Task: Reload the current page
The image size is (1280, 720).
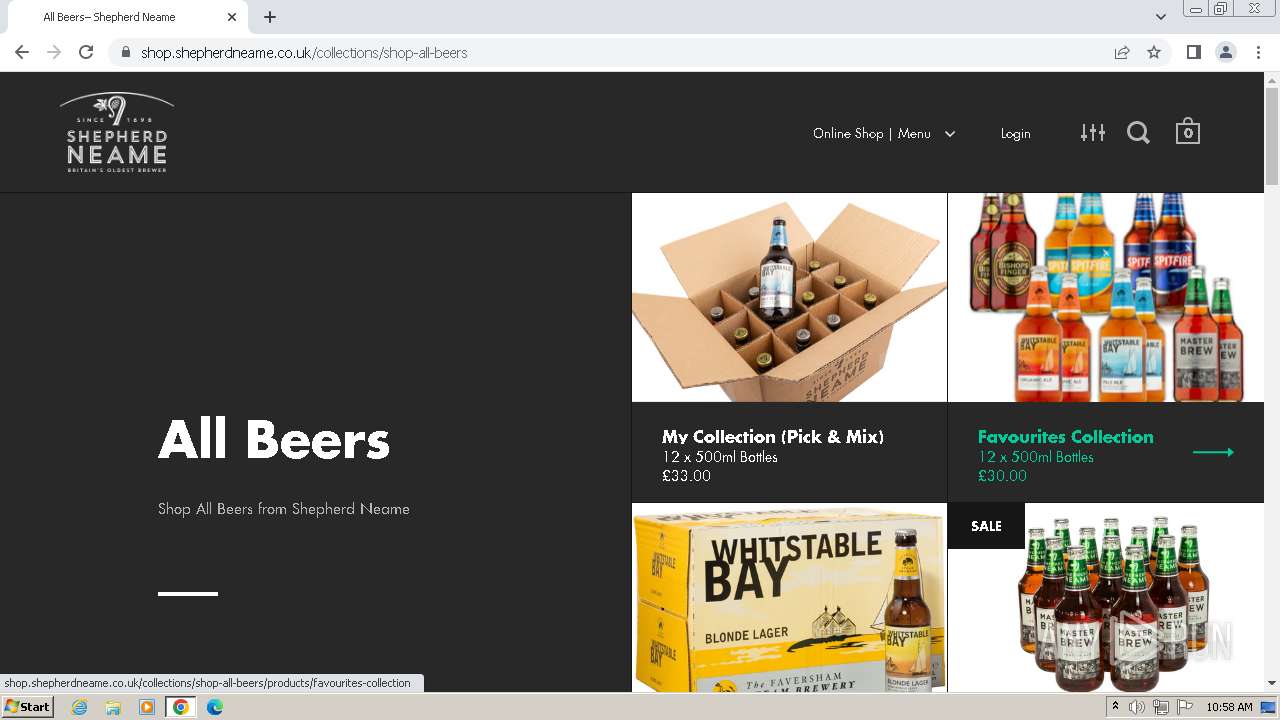Action: click(x=86, y=52)
